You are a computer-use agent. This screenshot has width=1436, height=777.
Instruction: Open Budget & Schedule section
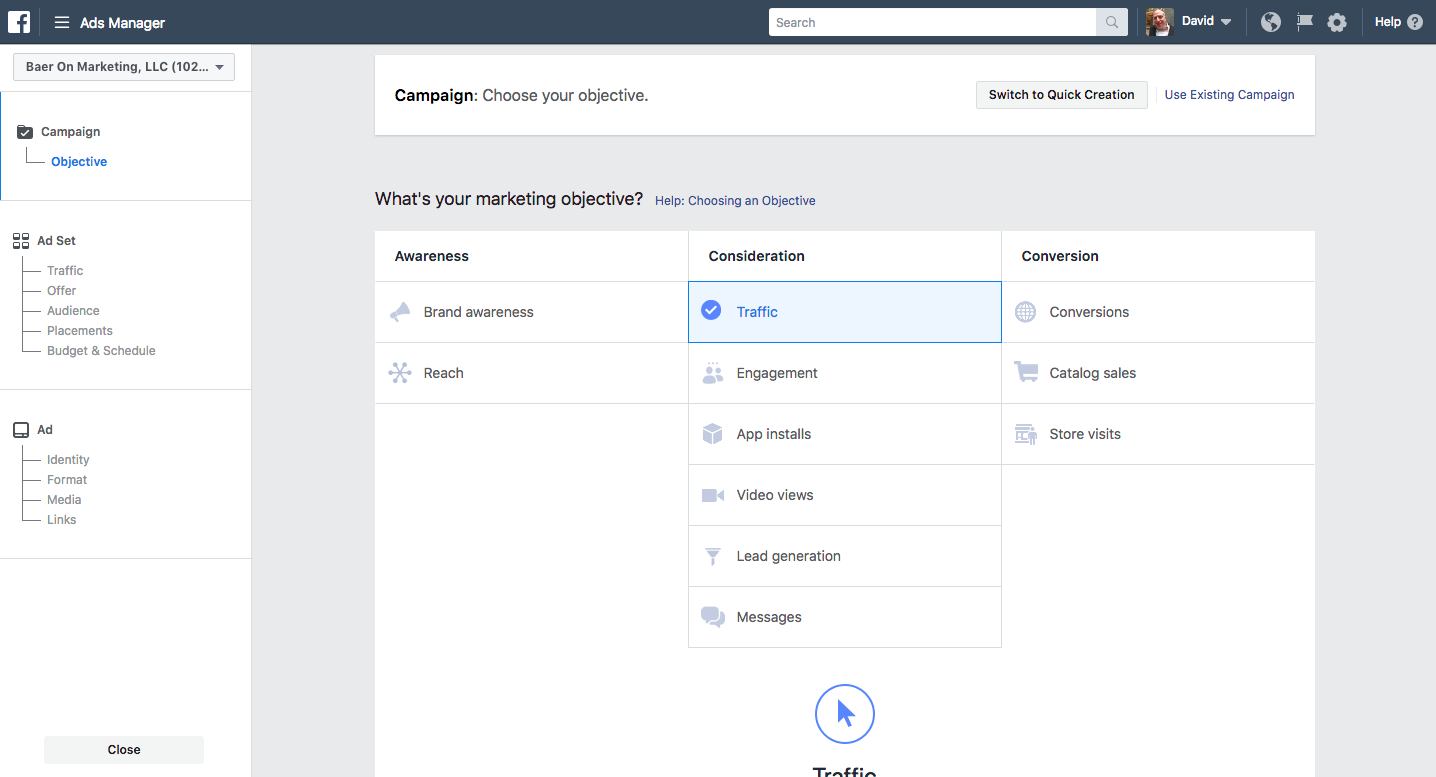coord(101,351)
